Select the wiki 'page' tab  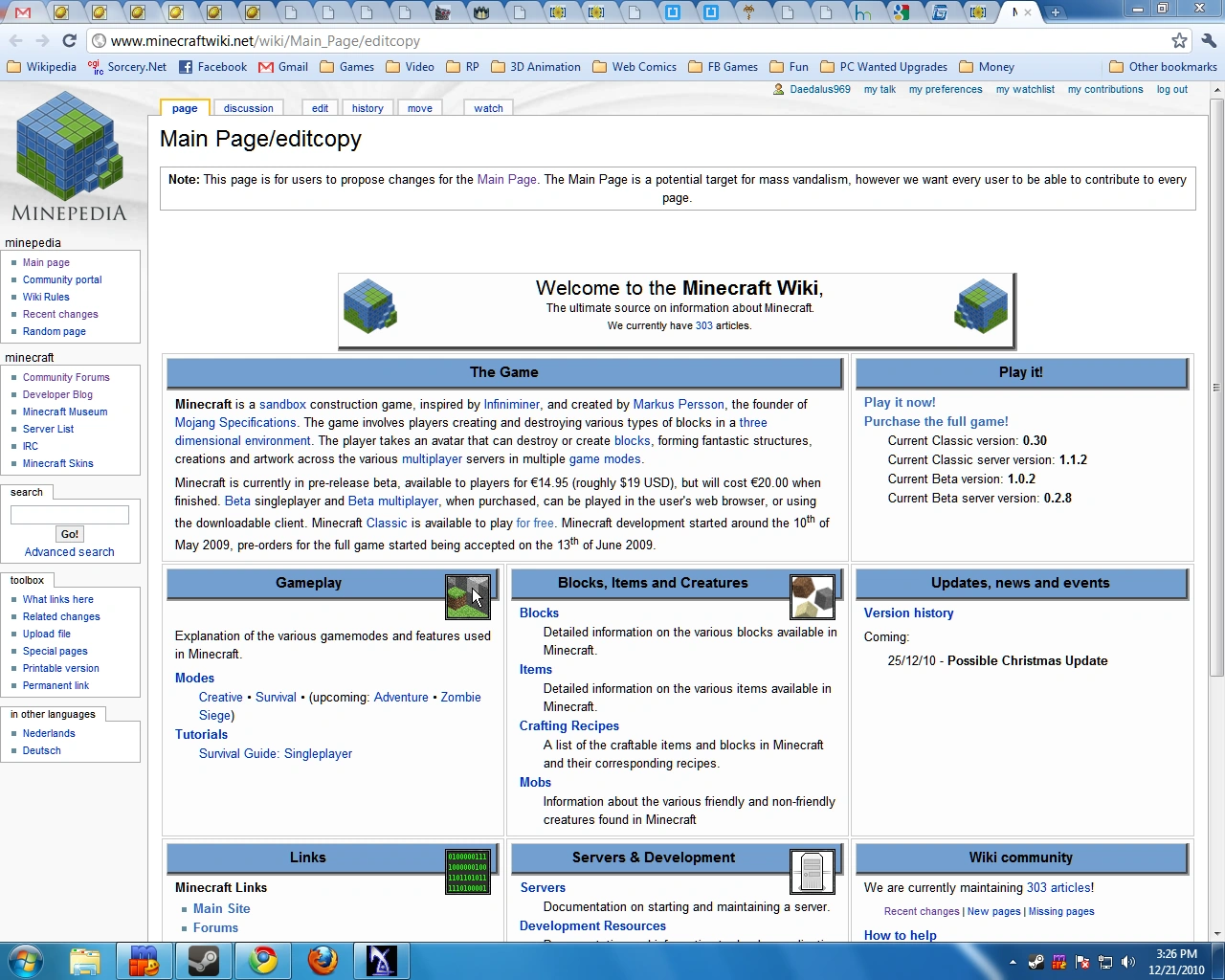pyautogui.click(x=185, y=108)
